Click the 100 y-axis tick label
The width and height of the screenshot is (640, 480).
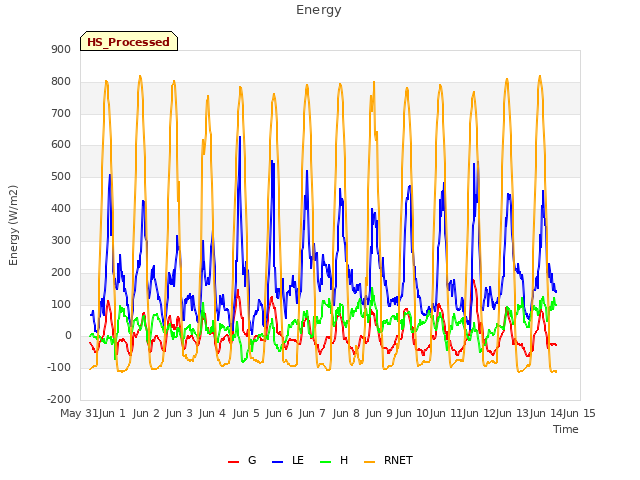point(61,304)
